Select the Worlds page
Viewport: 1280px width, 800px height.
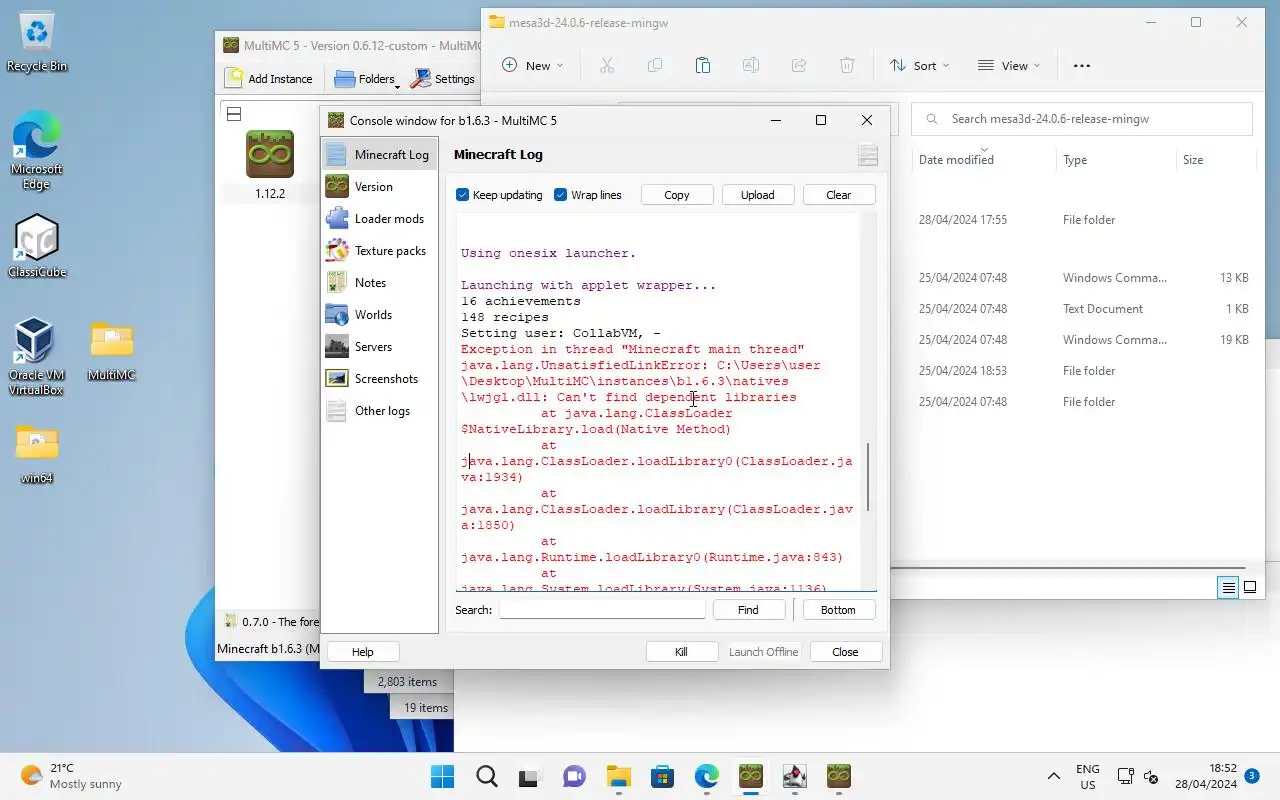click(x=379, y=315)
